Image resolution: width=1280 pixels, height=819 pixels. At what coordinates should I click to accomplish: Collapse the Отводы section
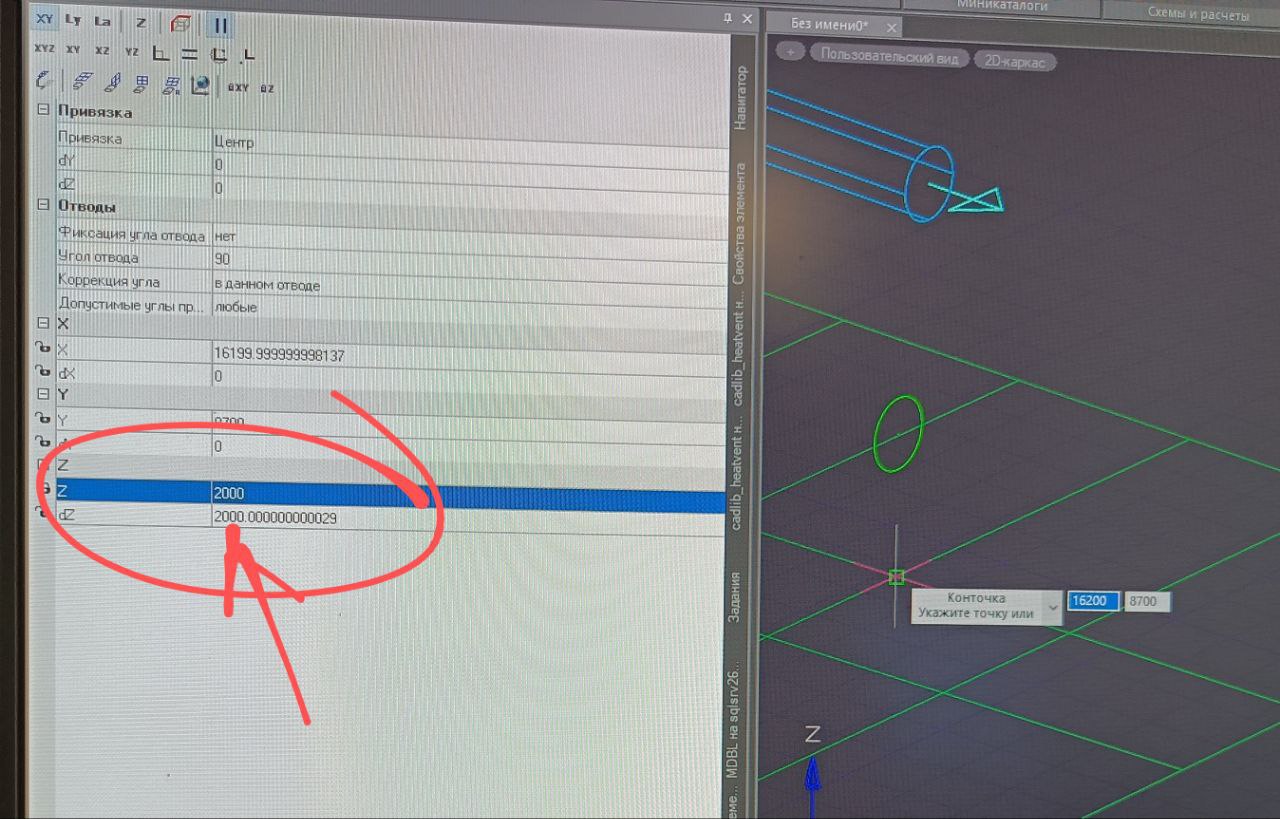(43, 205)
